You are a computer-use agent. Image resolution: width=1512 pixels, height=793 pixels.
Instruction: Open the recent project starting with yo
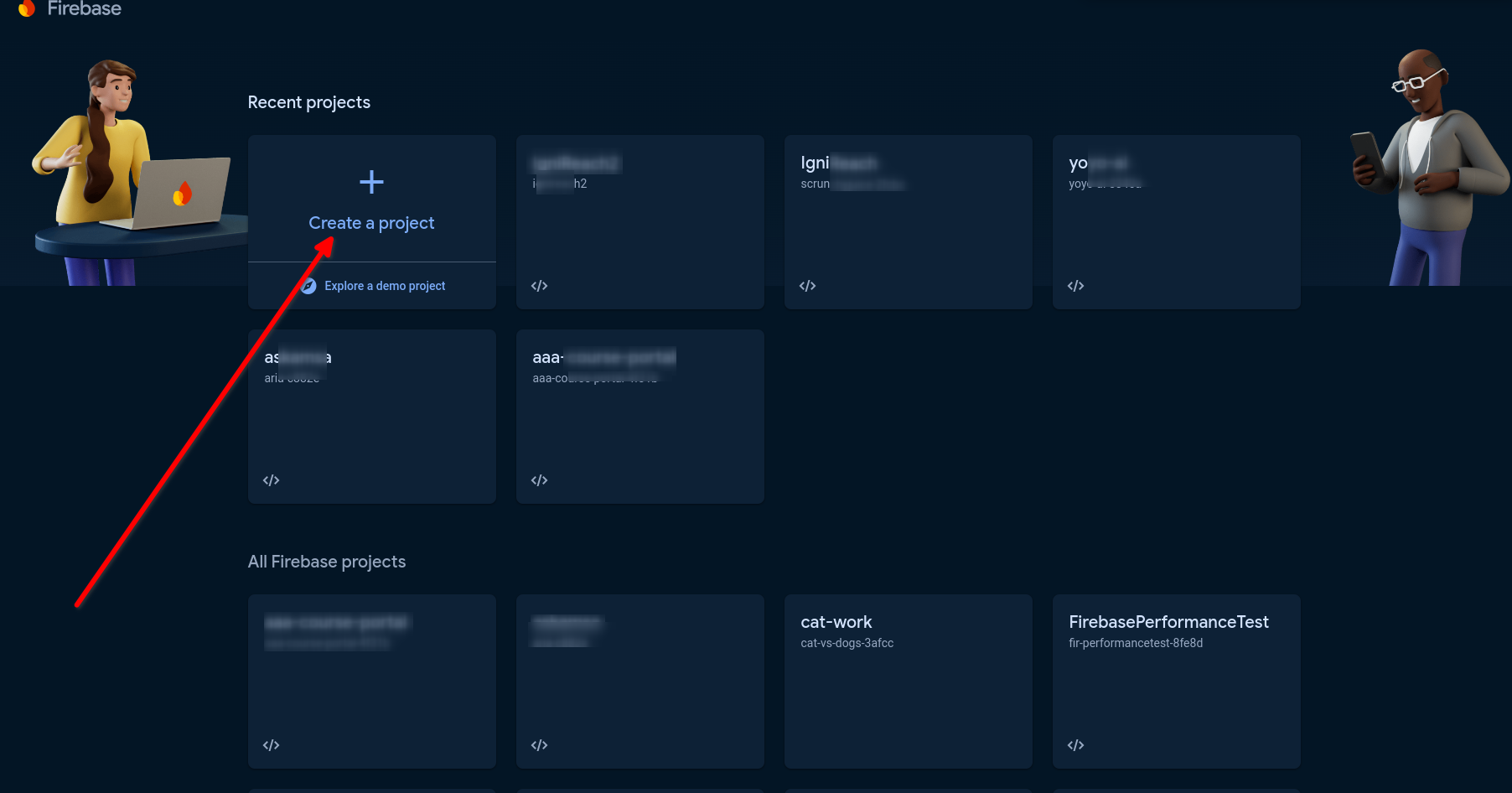click(1177, 222)
